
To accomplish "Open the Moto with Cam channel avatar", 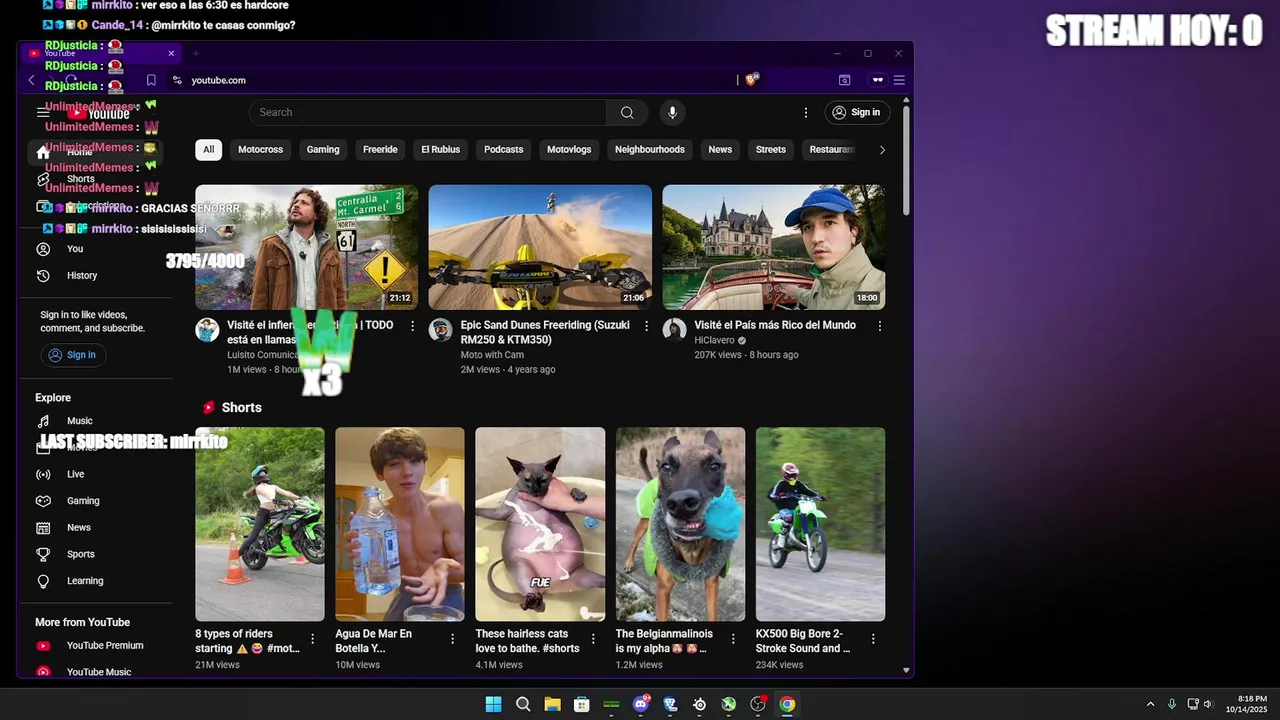I will coord(441,330).
